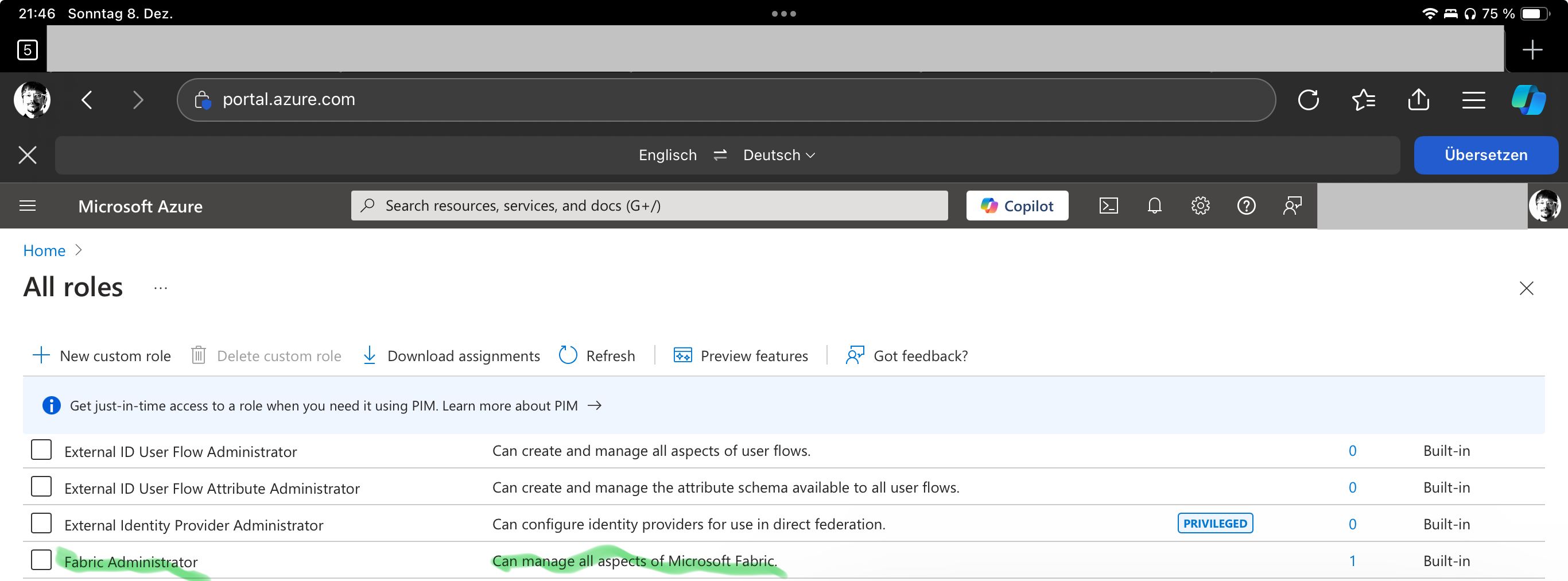Viewport: 1568px width, 581px height.
Task: Open the External ID User Flow Administrator role
Action: (180, 452)
